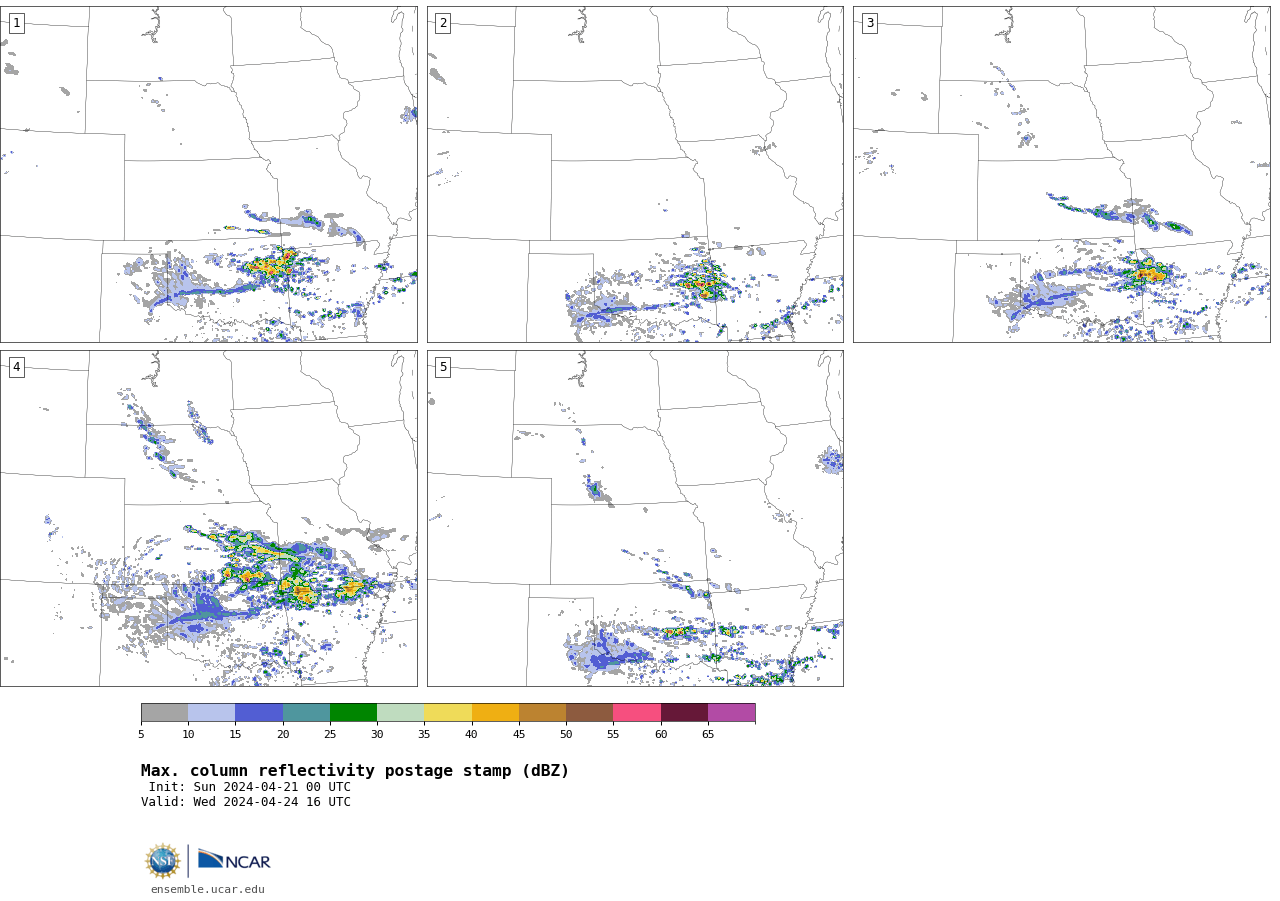Click the ensemble.ucar.edu text
The image size is (1280, 901).
point(208,890)
